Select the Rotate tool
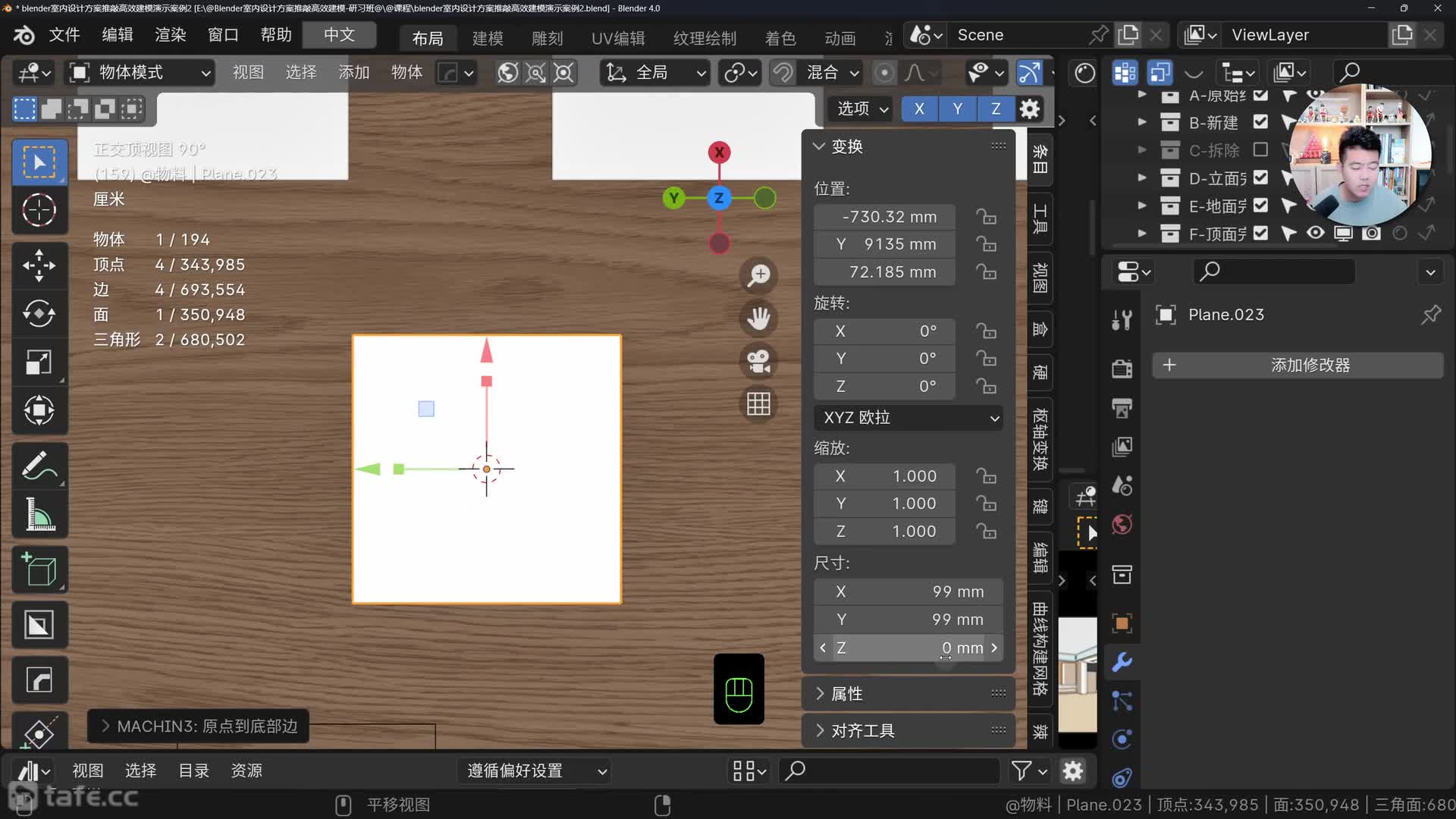The image size is (1456, 819). pyautogui.click(x=39, y=313)
